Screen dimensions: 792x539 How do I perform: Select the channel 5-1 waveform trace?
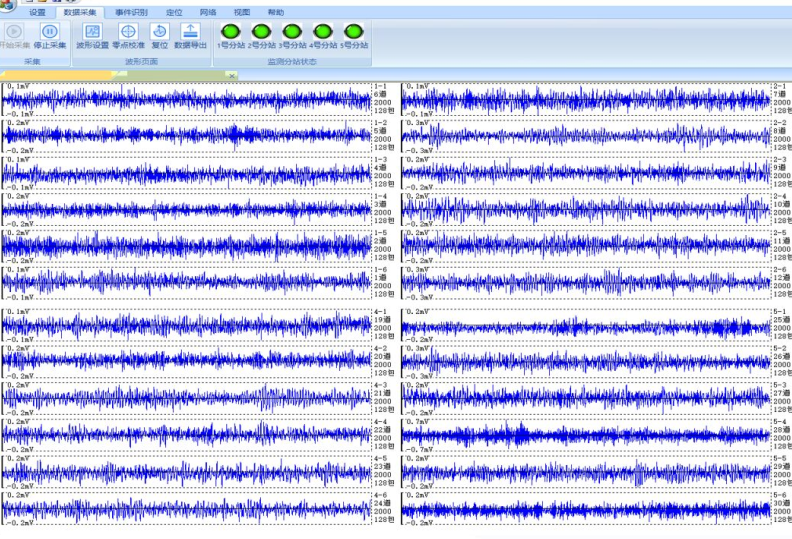[x=586, y=325]
